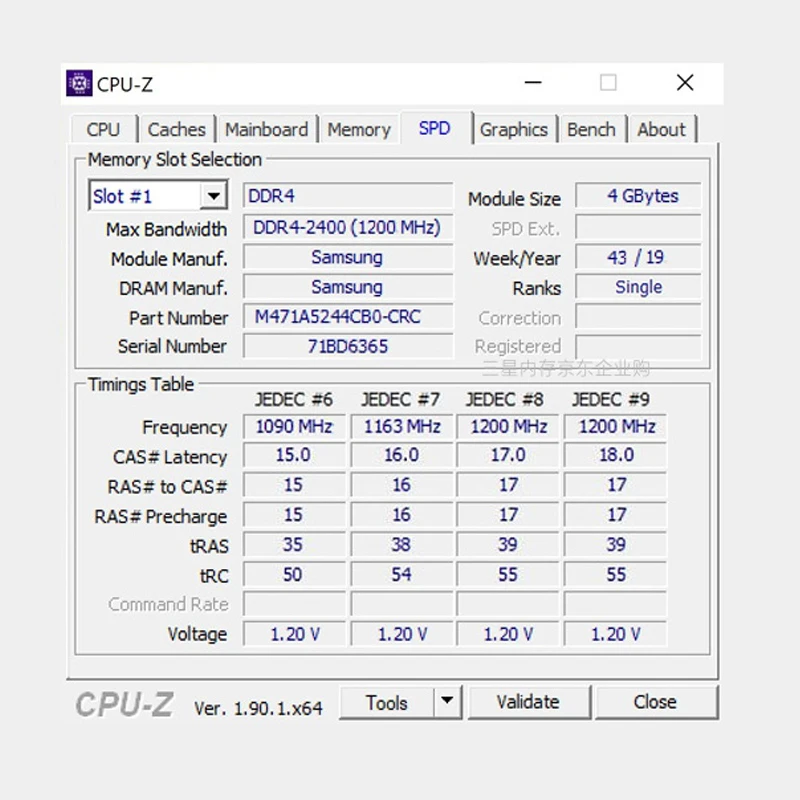Switch to the Mainboard tab
The height and width of the screenshot is (800, 800).
(266, 129)
